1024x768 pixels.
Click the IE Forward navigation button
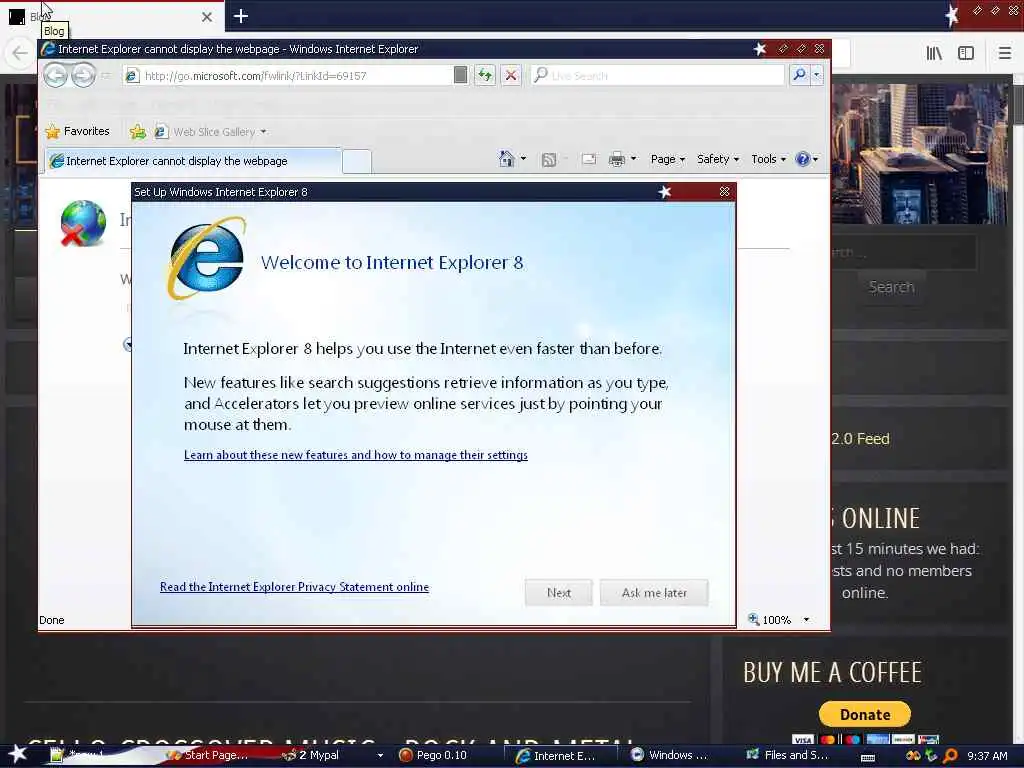[x=83, y=75]
